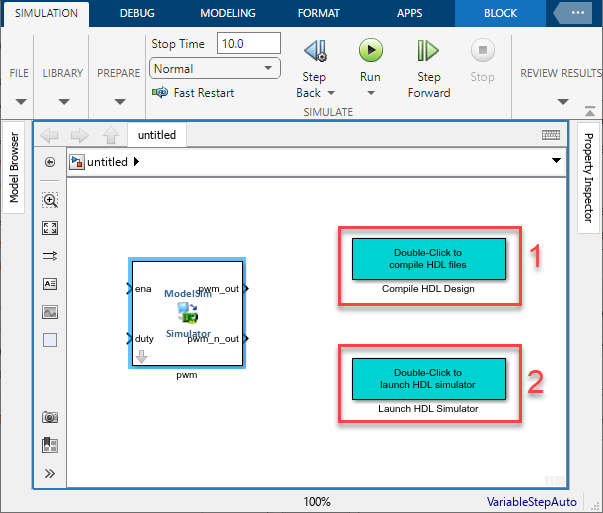
Task: Toggle Fast Restart mode
Action: click(193, 93)
